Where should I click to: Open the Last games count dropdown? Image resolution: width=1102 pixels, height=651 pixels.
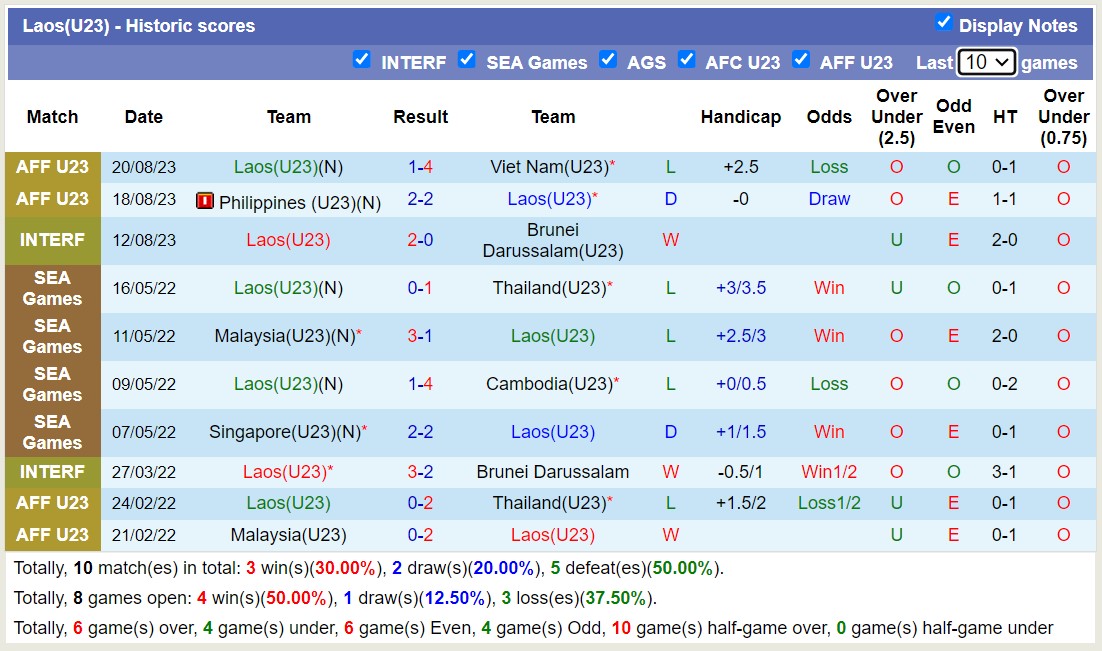[x=986, y=62]
